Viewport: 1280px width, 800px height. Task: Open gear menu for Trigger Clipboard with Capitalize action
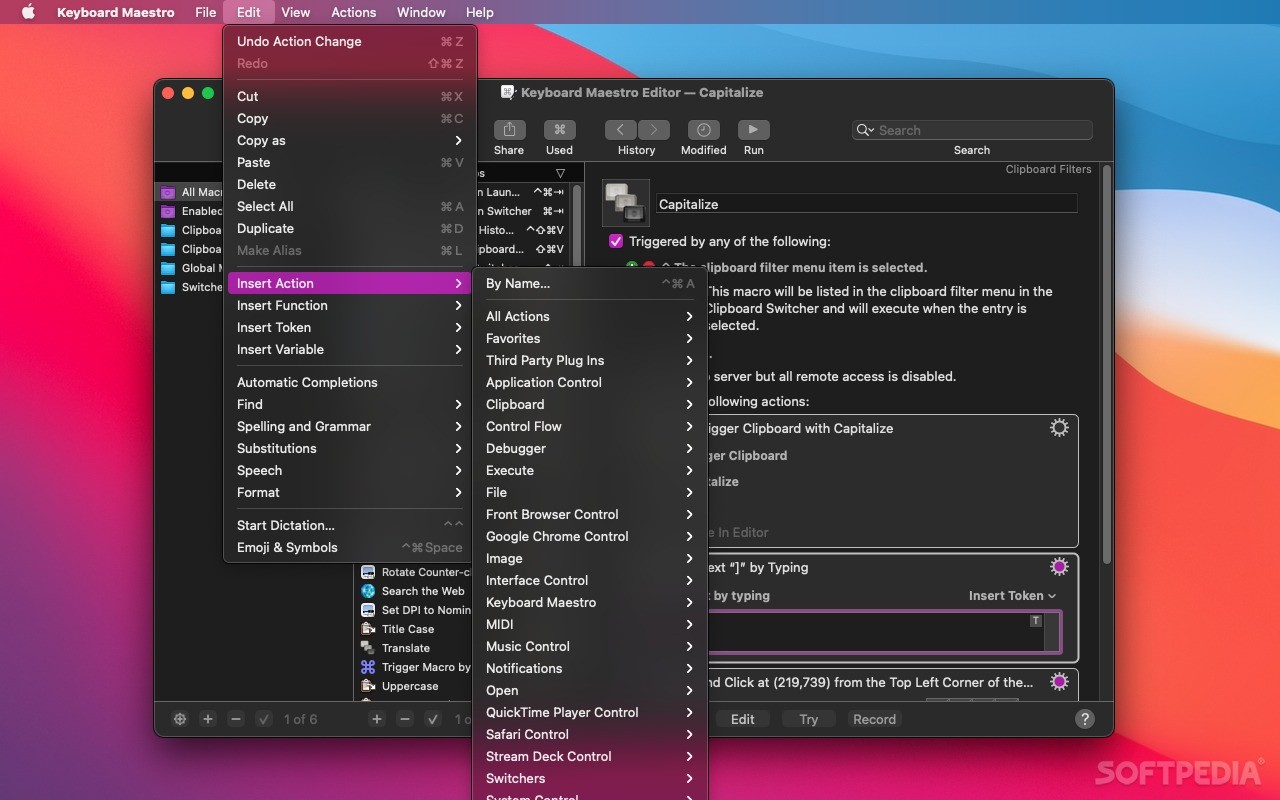point(1059,428)
